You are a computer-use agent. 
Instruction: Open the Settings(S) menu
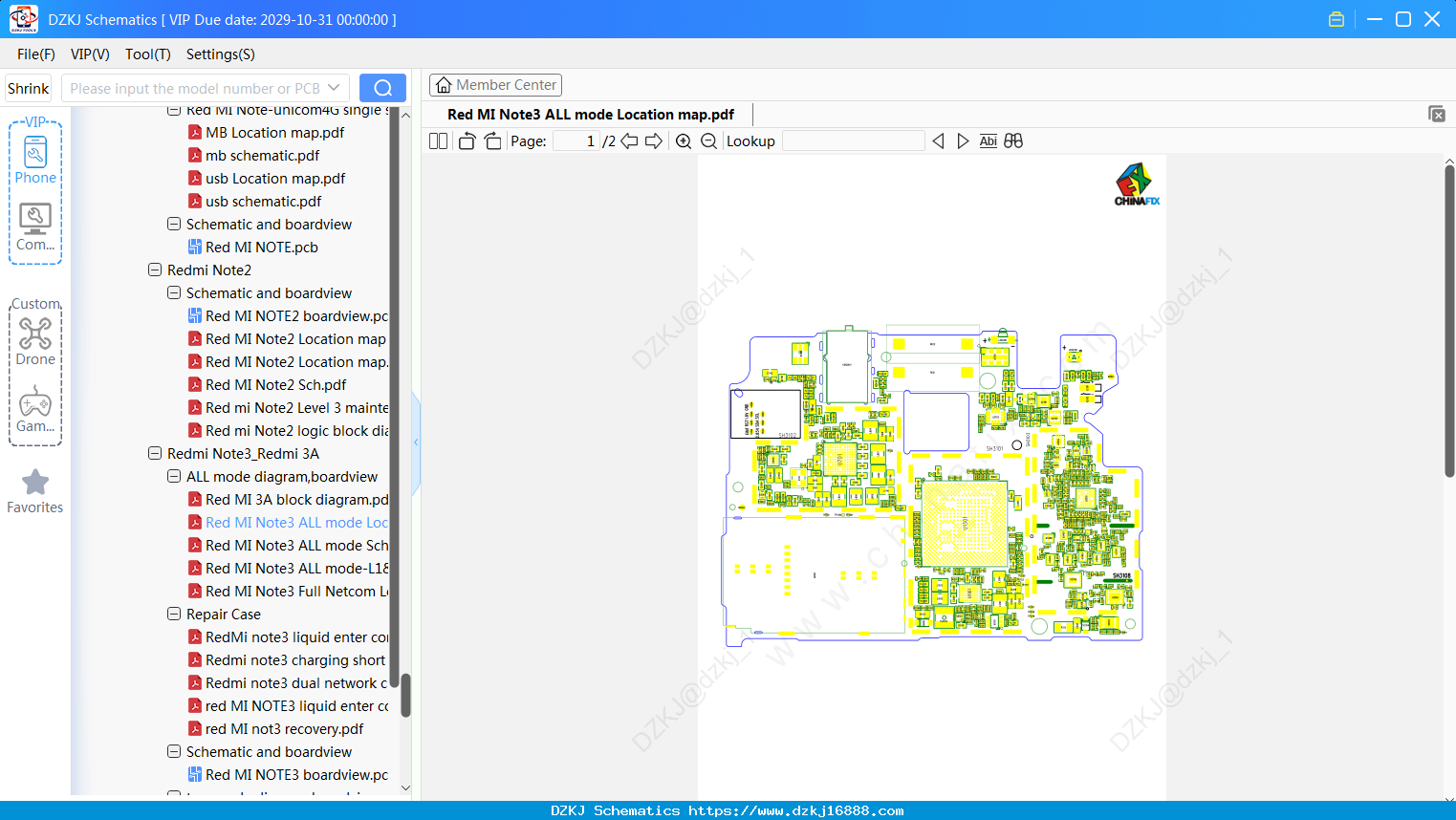(221, 54)
